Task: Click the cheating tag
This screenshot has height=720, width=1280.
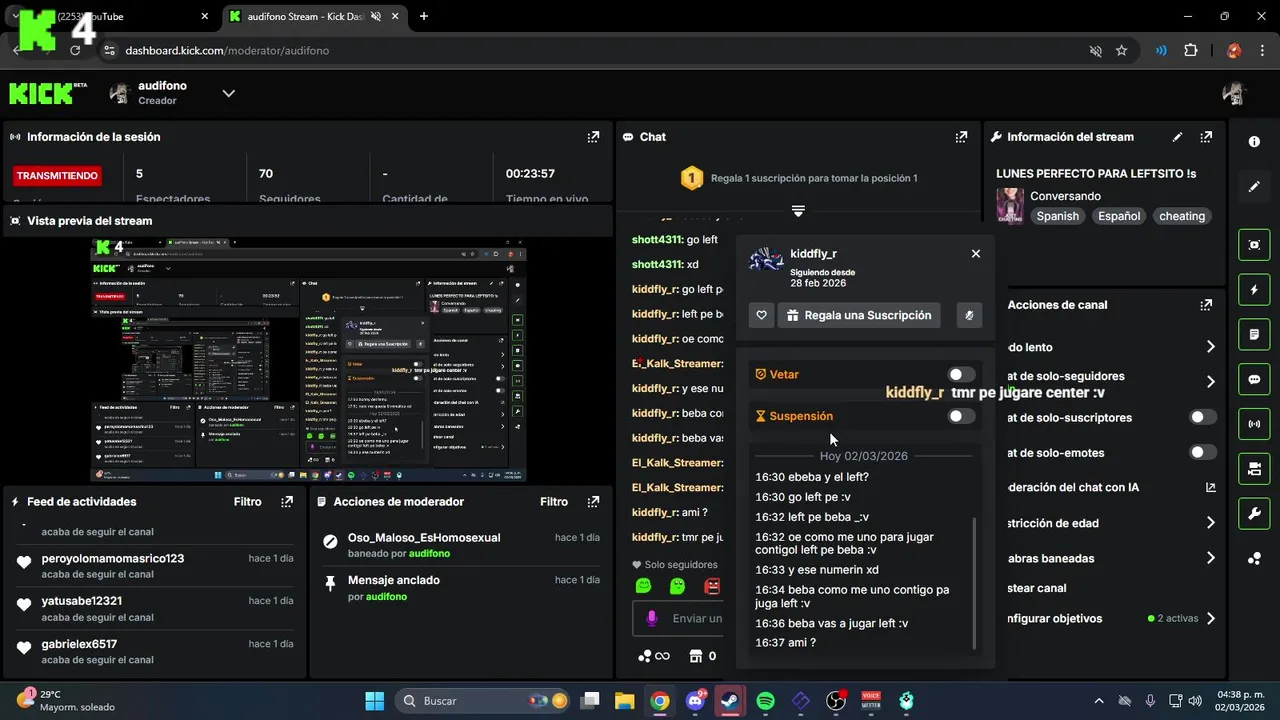Action: tap(1182, 216)
